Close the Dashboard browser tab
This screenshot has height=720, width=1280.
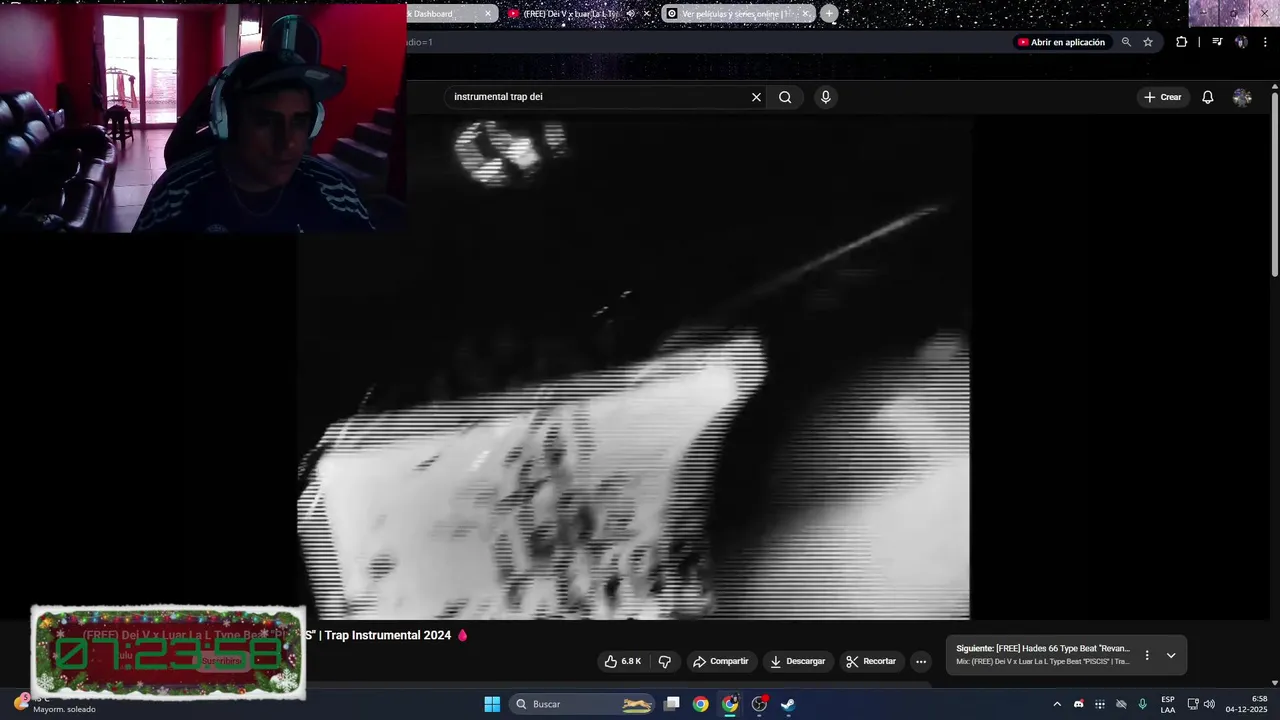pyautogui.click(x=488, y=14)
